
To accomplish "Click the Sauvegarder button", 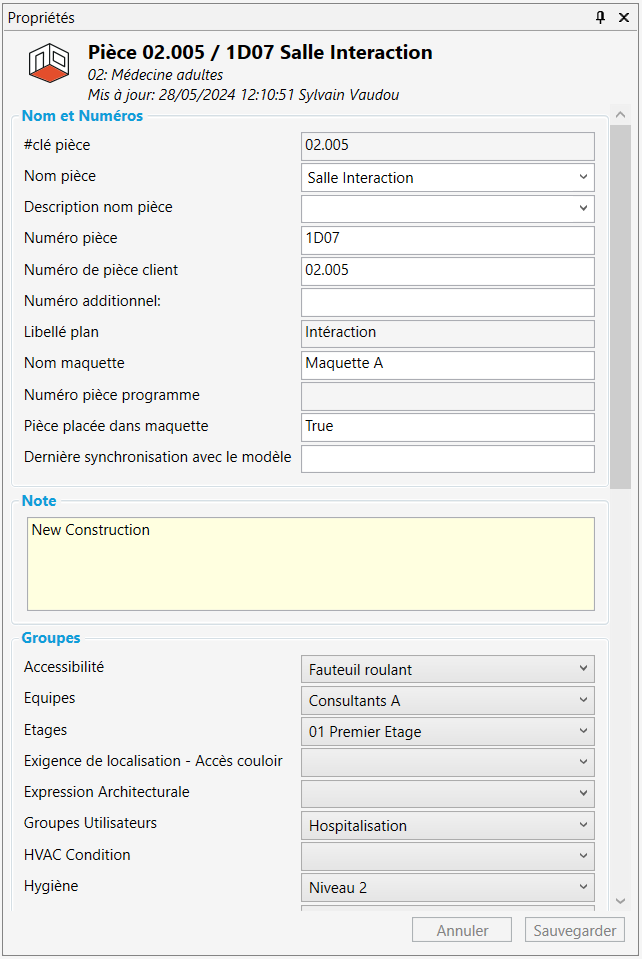I will point(574,930).
